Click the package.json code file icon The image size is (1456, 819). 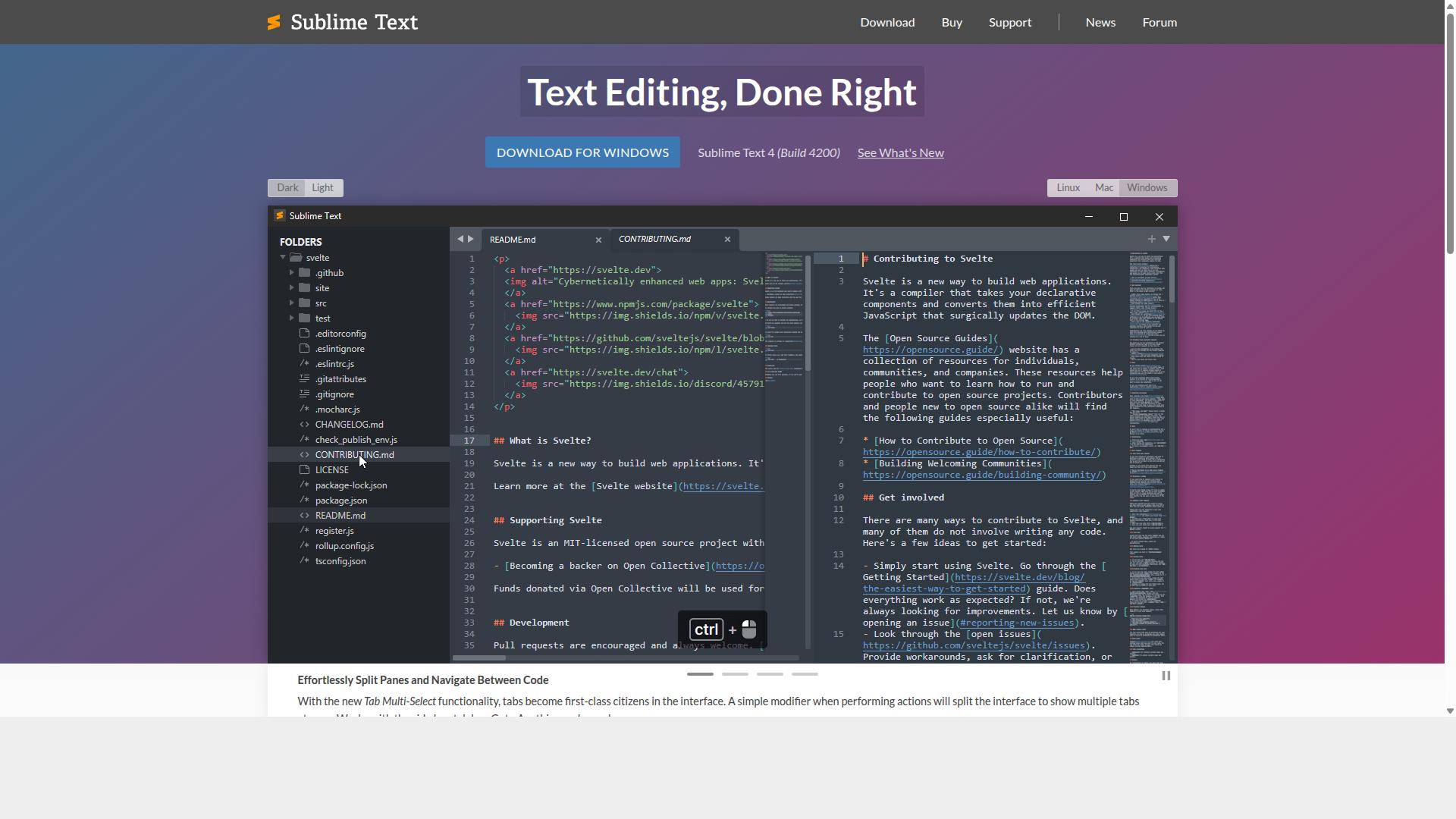(x=305, y=500)
